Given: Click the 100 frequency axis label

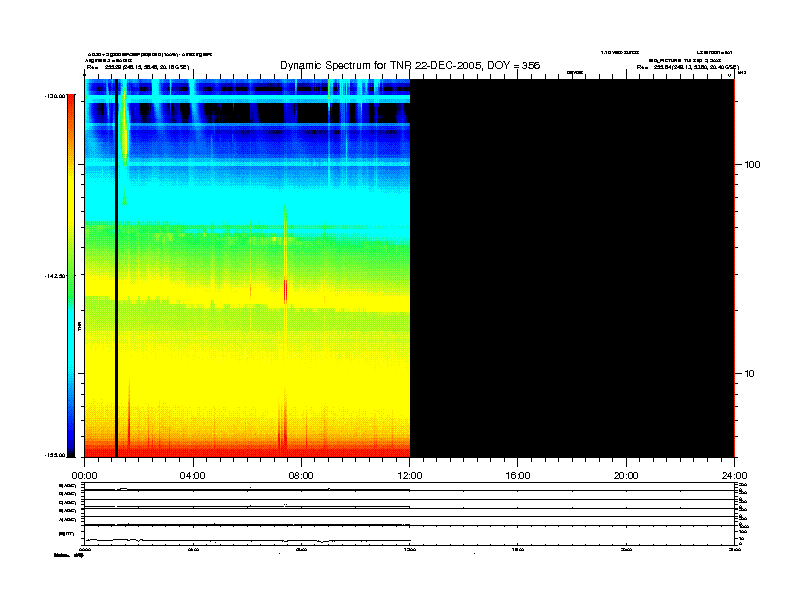Looking at the screenshot, I should [x=752, y=164].
